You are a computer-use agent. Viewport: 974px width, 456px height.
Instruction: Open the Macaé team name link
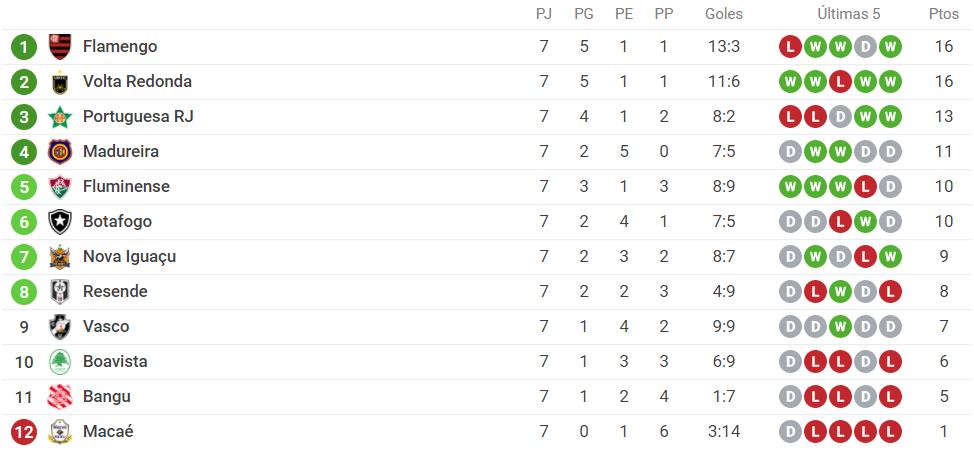point(108,432)
